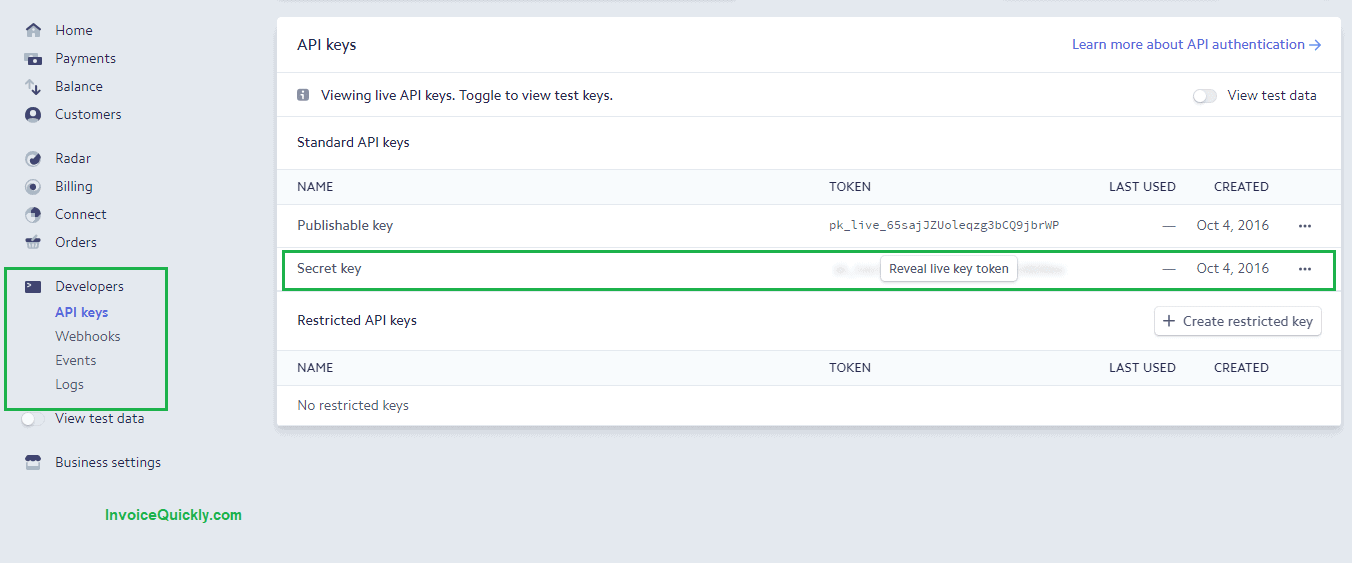This screenshot has height=563, width=1352.
Task: Click the Balance arrows icon
Action: click(x=33, y=87)
